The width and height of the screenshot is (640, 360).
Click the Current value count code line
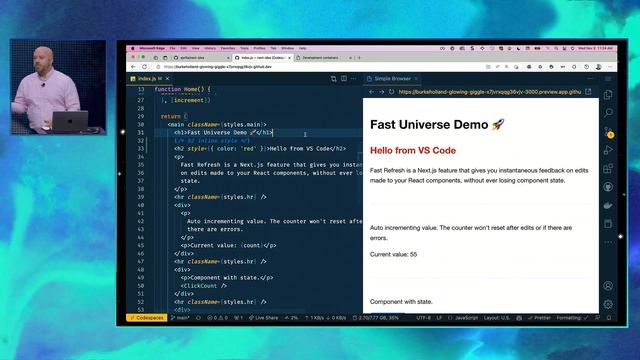tap(229, 245)
